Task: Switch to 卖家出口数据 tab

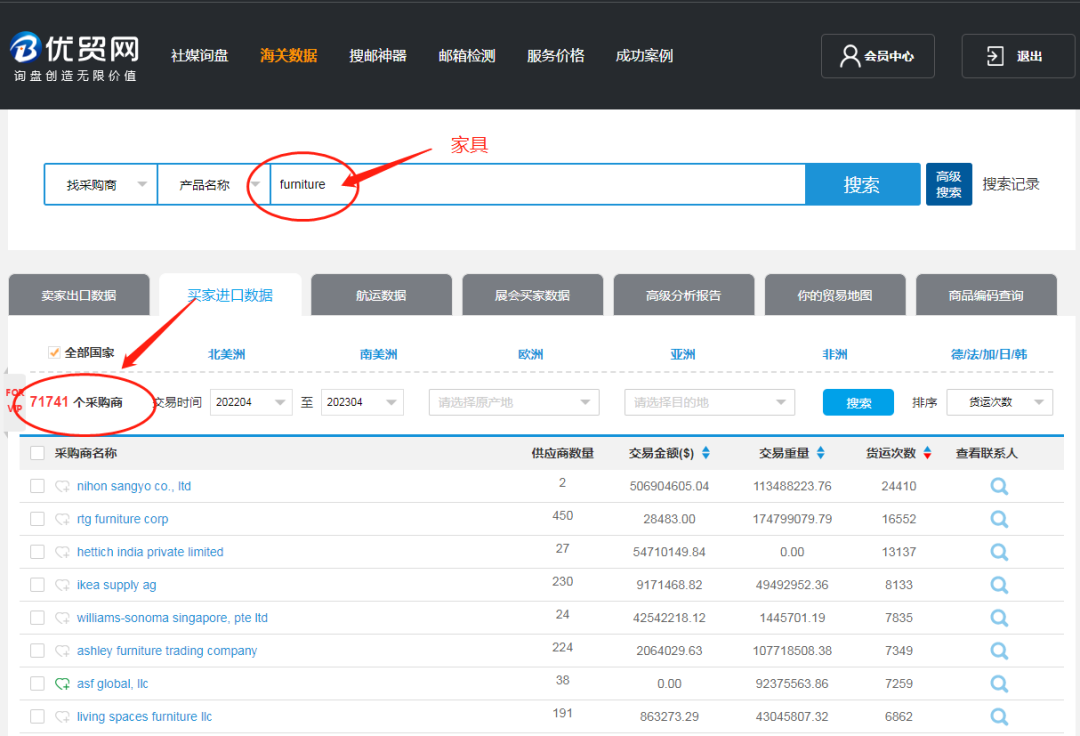Action: 79,295
